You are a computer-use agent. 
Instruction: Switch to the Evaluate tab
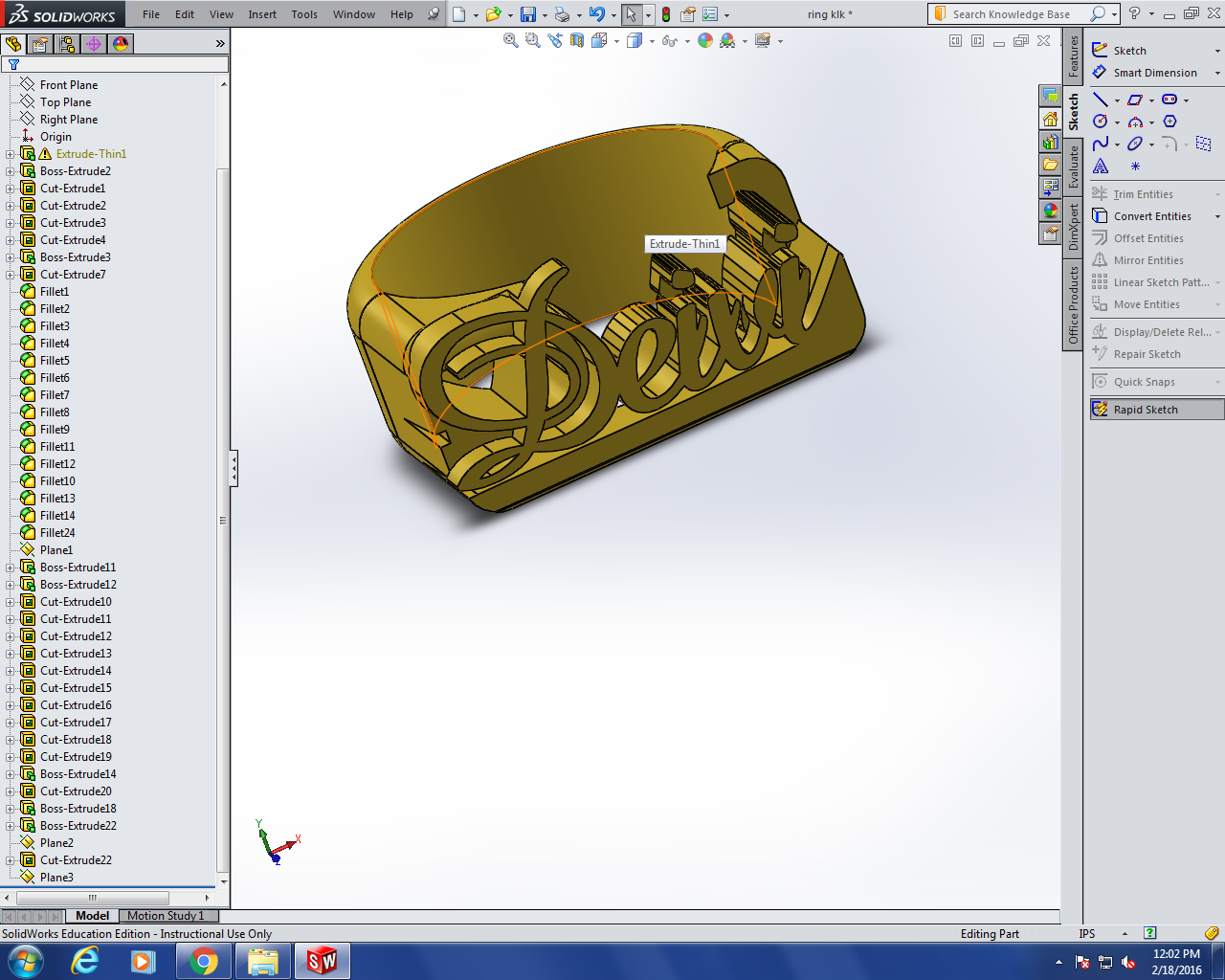coord(1073,167)
